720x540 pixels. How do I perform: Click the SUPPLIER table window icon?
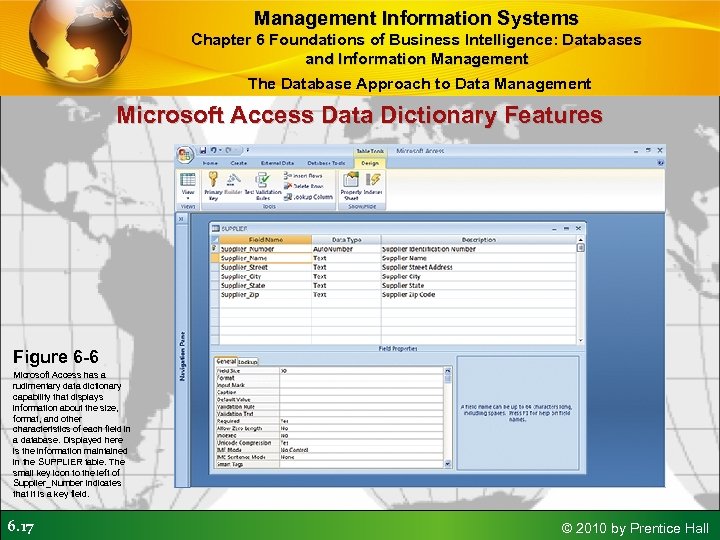click(215, 229)
